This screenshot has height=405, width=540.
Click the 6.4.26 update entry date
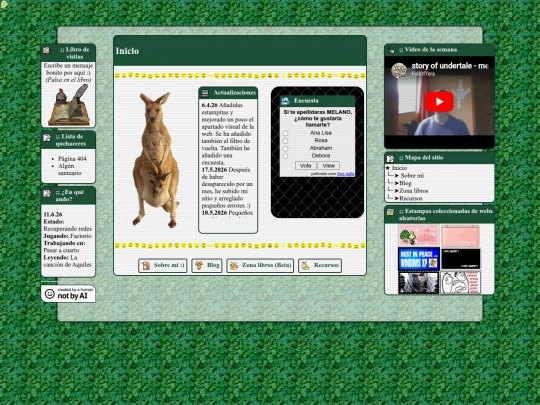209,105
